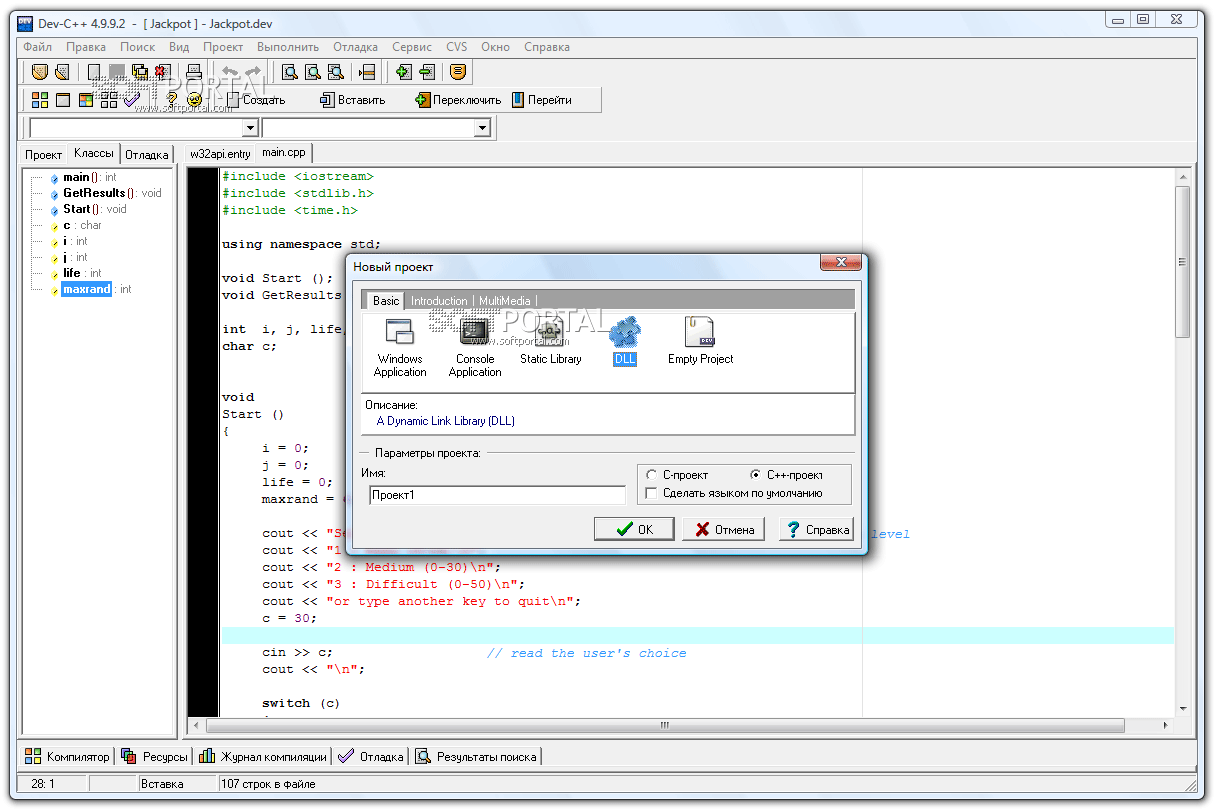
Task: Click the Имя project name input field
Action: tap(497, 495)
